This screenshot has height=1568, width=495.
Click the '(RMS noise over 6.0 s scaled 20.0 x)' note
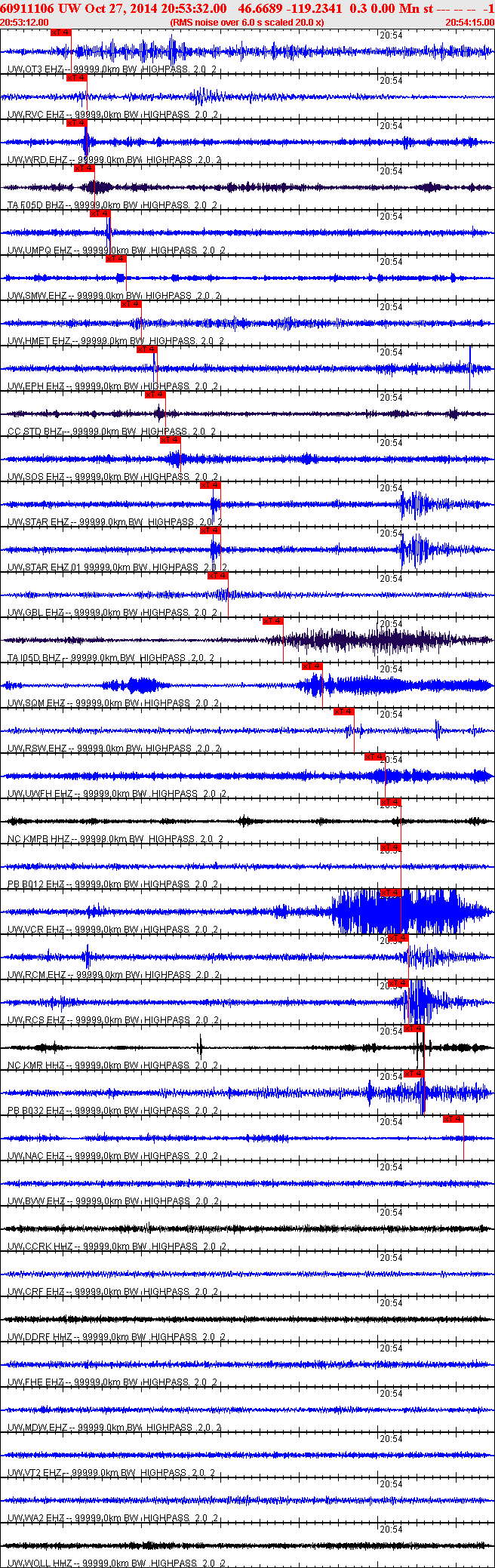pyautogui.click(x=247, y=23)
